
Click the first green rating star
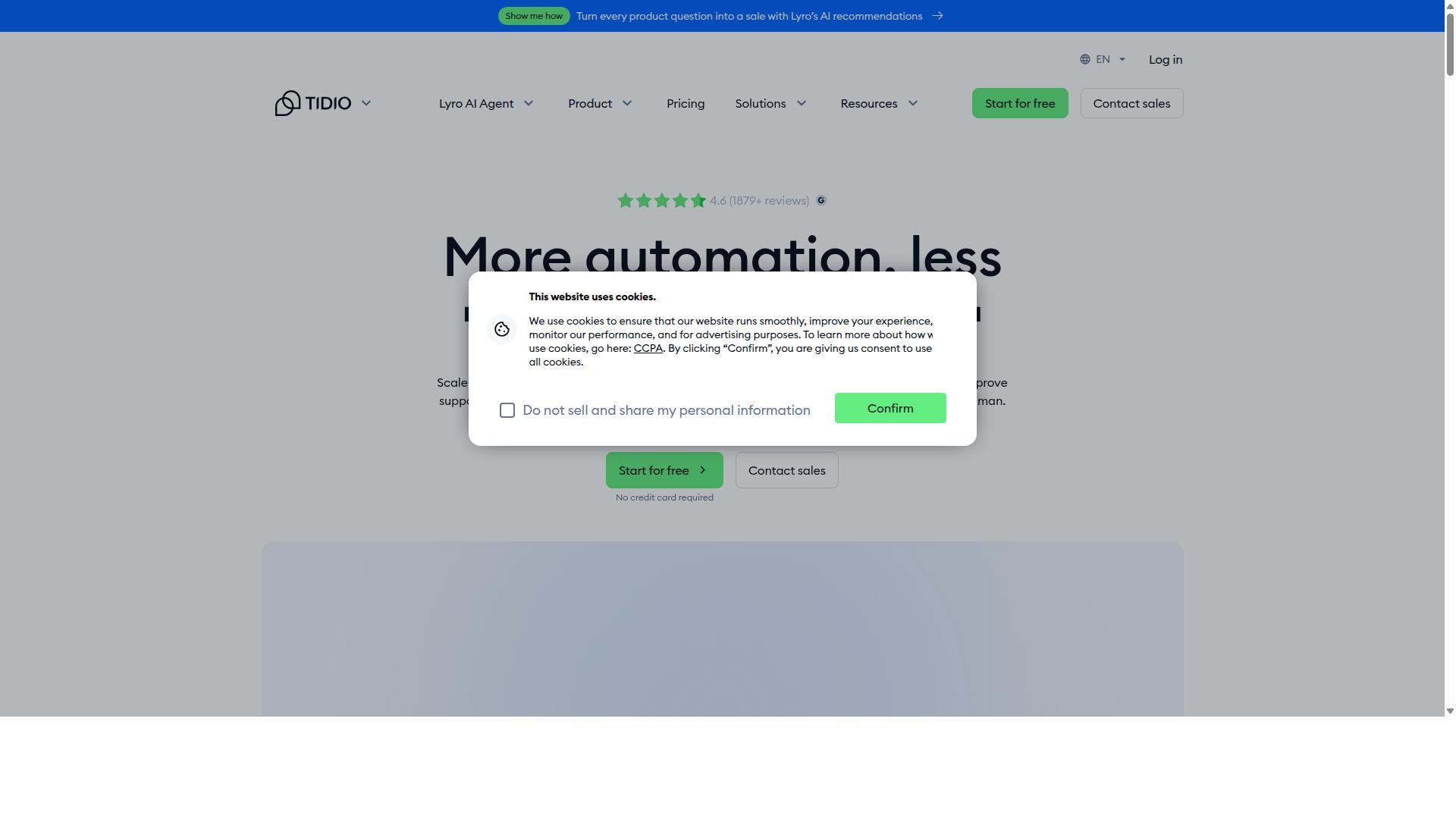click(626, 200)
